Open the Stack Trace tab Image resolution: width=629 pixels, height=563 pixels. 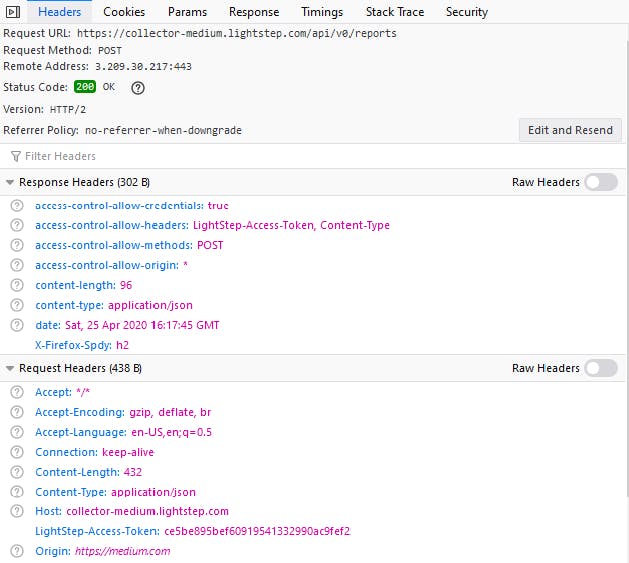pos(395,12)
